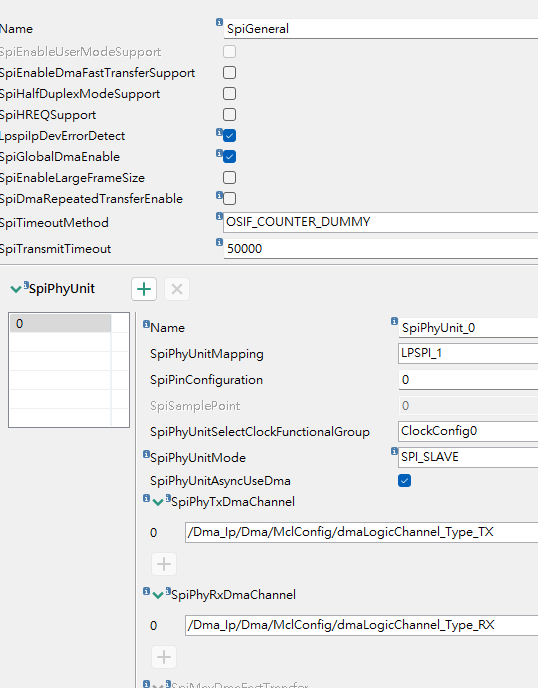Click SpiPhyUnit_0 name input field
This screenshot has width=538, height=688.
[468, 328]
